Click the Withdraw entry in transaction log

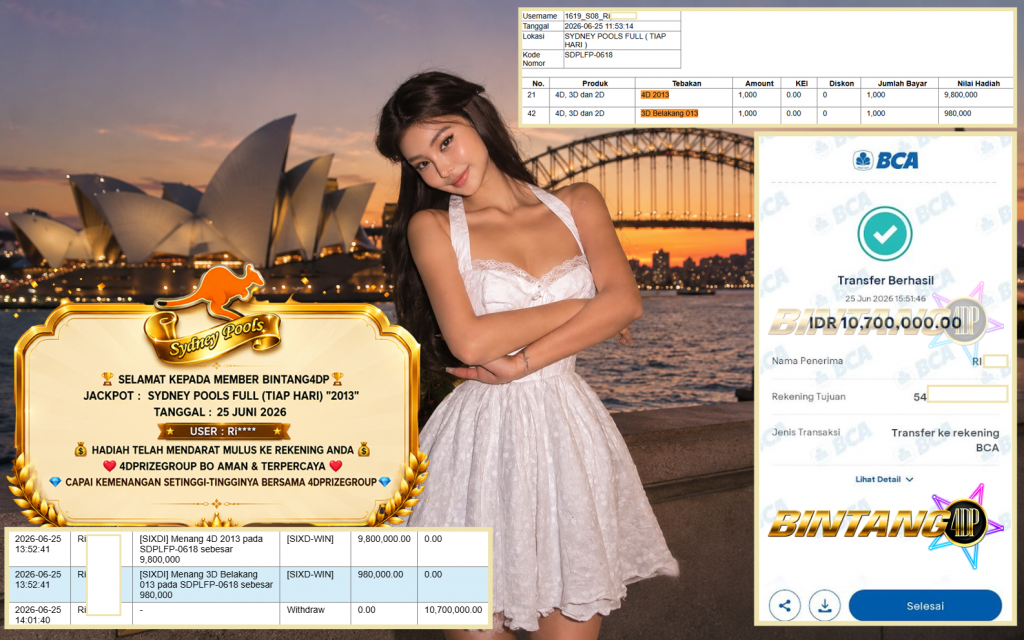[306, 610]
